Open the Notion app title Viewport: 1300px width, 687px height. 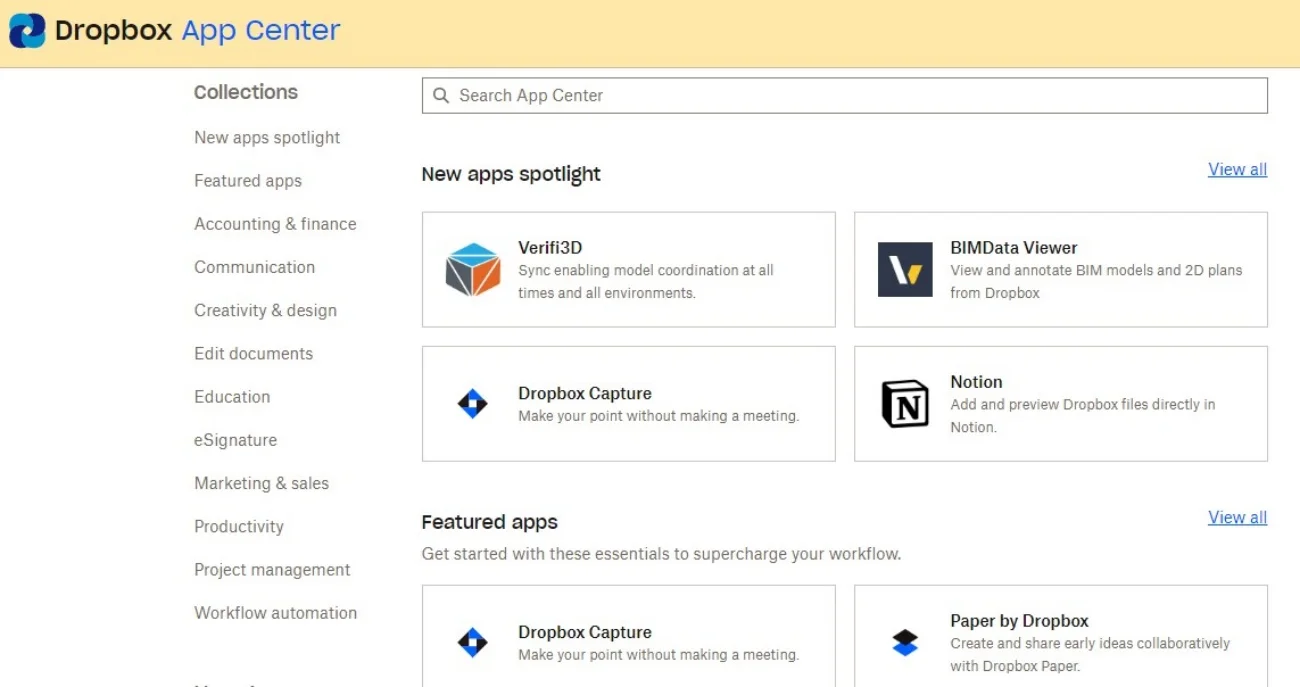click(x=976, y=382)
